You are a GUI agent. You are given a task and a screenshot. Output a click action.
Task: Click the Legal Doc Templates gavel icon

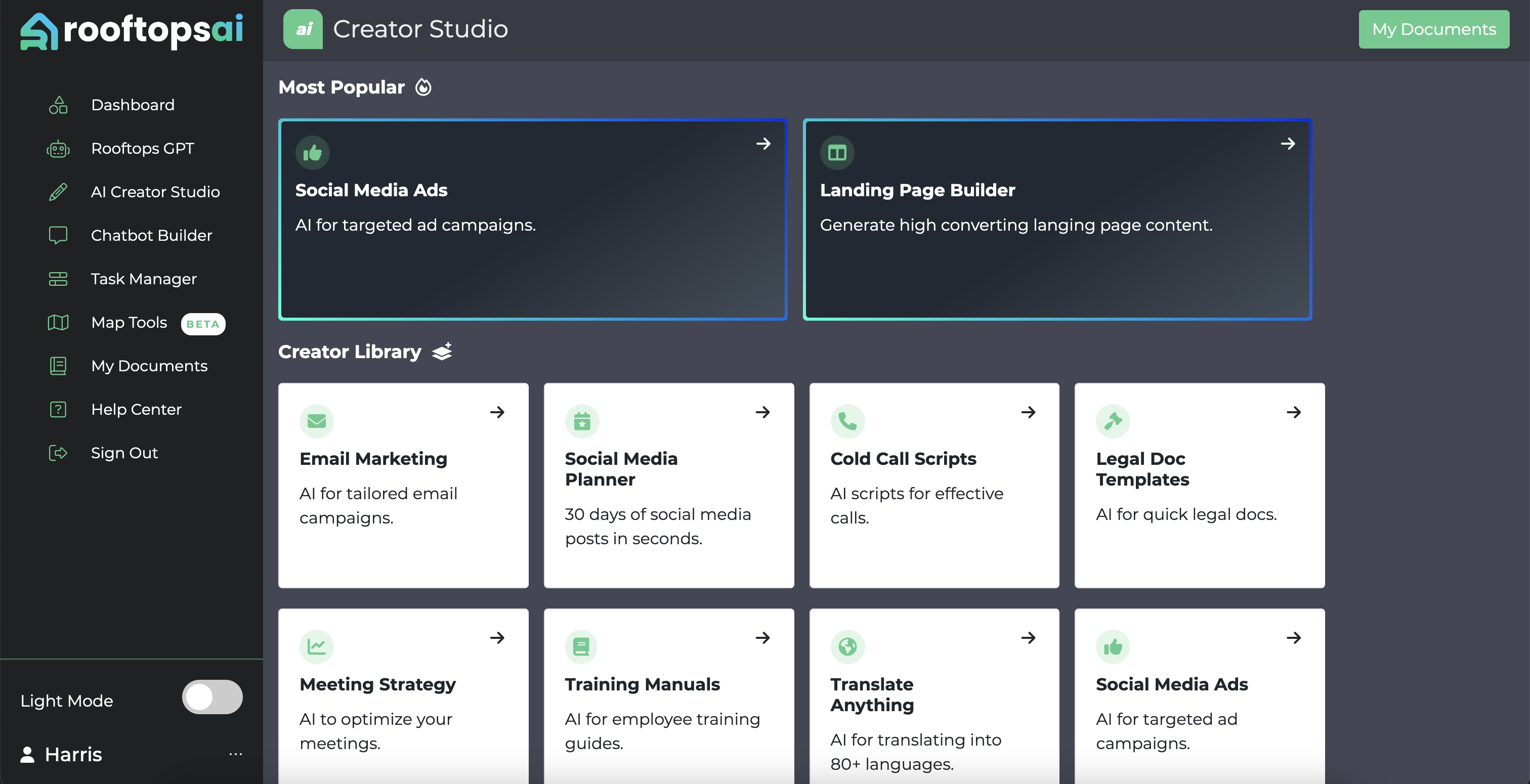[x=1113, y=421]
